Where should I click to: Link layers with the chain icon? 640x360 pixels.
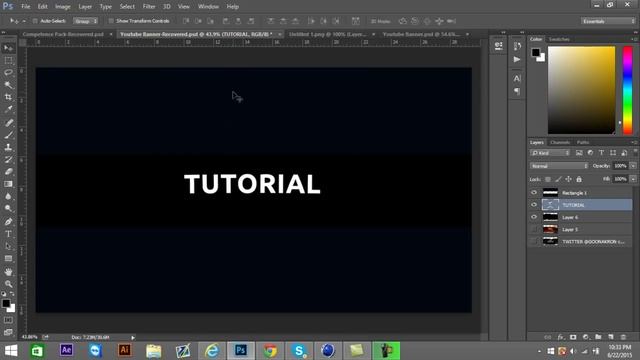(x=548, y=337)
